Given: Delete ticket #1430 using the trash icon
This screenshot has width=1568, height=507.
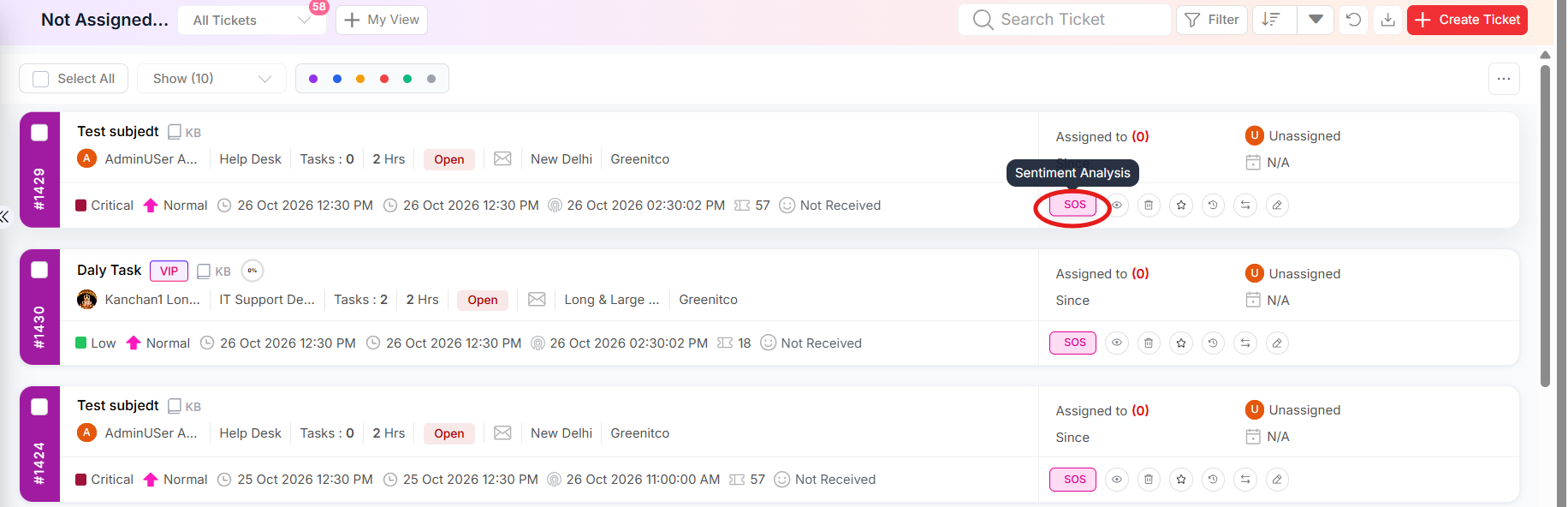Looking at the screenshot, I should click(x=1149, y=343).
